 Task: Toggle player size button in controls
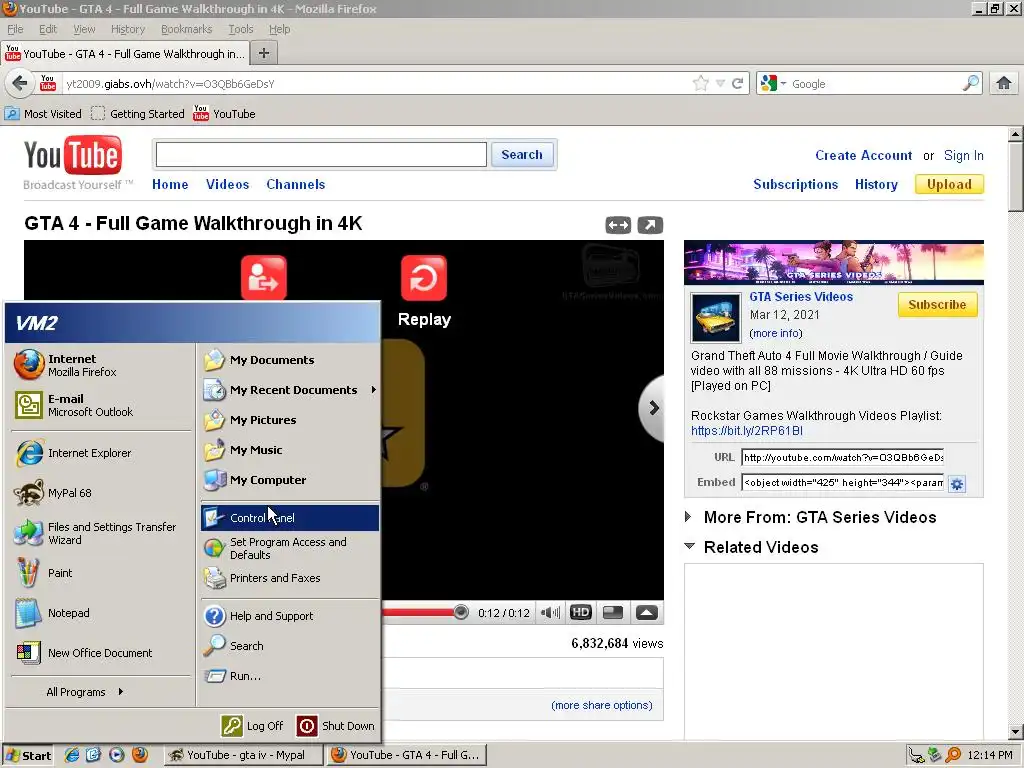click(x=613, y=613)
